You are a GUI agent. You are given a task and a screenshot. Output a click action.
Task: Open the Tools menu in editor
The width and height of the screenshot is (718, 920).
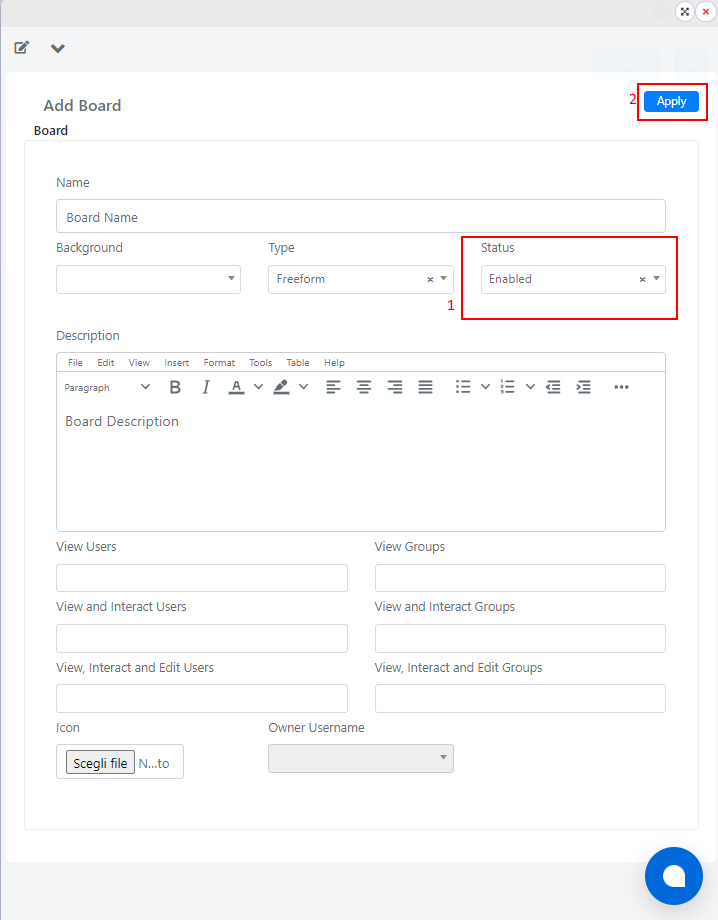pyautogui.click(x=260, y=363)
